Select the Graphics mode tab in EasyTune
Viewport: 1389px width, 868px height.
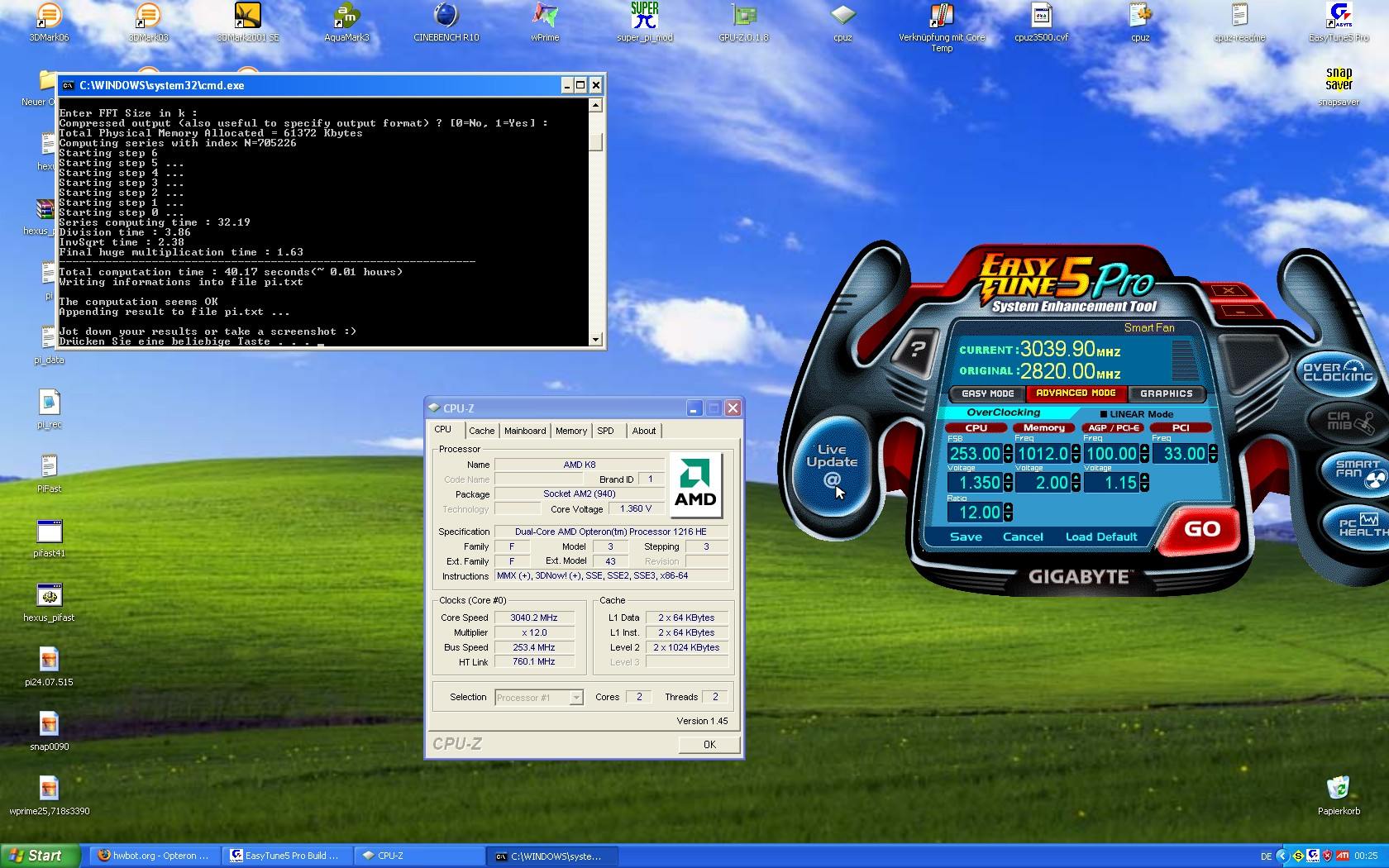tap(1167, 393)
